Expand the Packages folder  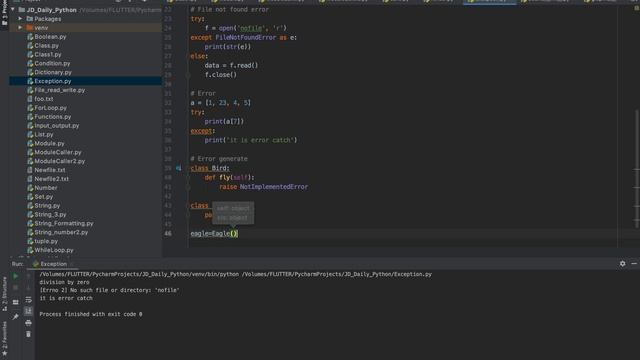[x=20, y=19]
